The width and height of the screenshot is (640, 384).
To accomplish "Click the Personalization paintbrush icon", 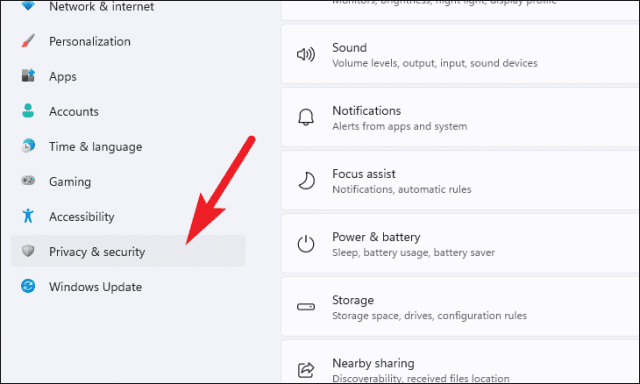I will 28,41.
